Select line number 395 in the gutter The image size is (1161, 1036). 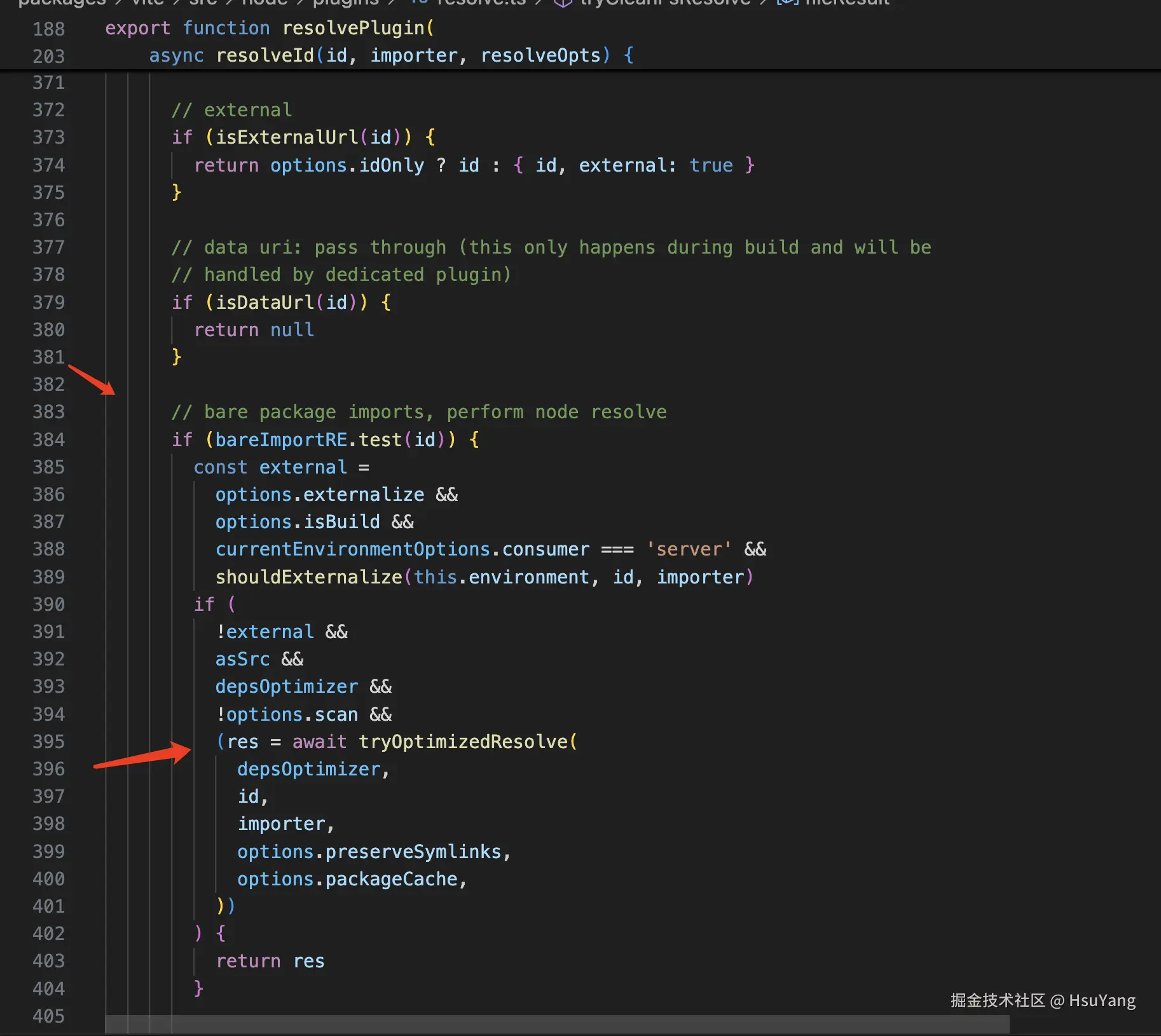click(x=49, y=742)
